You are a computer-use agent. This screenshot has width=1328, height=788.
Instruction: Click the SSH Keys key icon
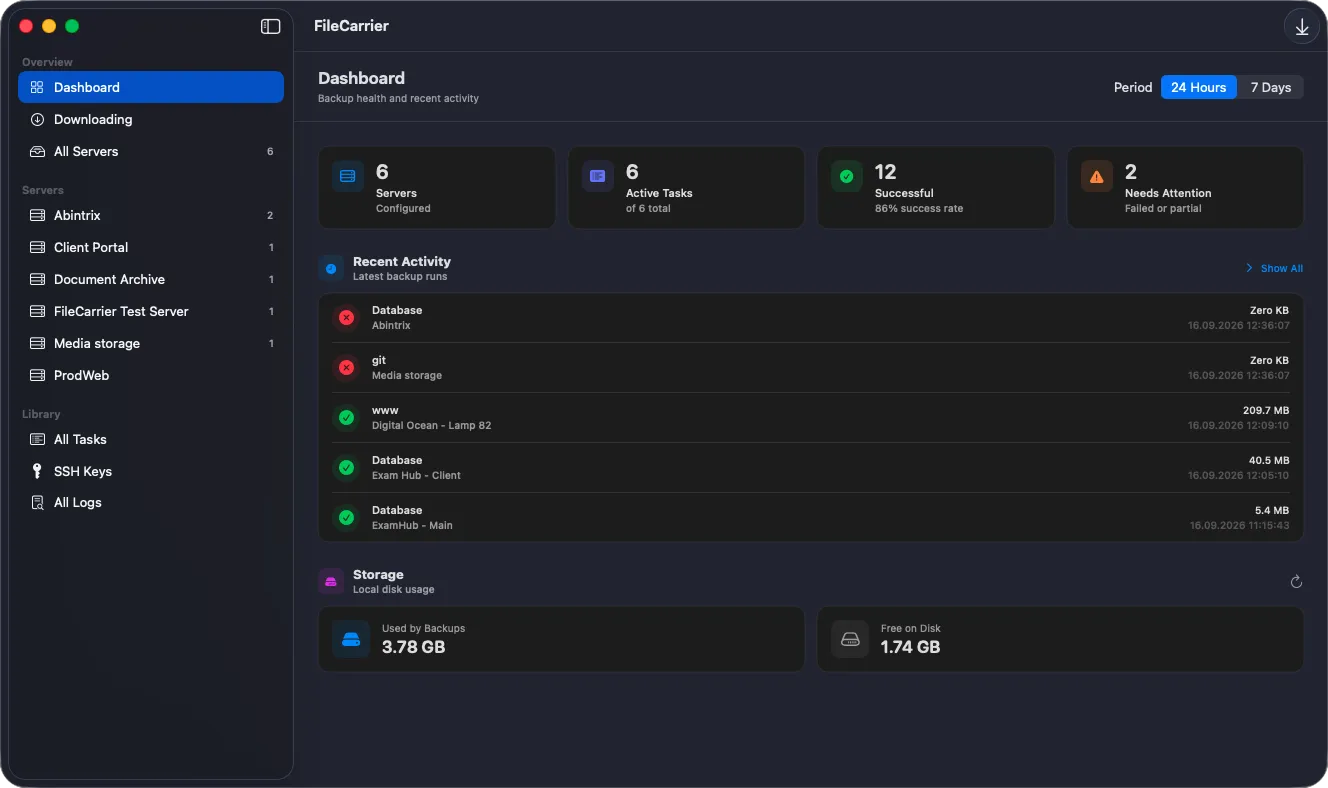click(x=37, y=471)
